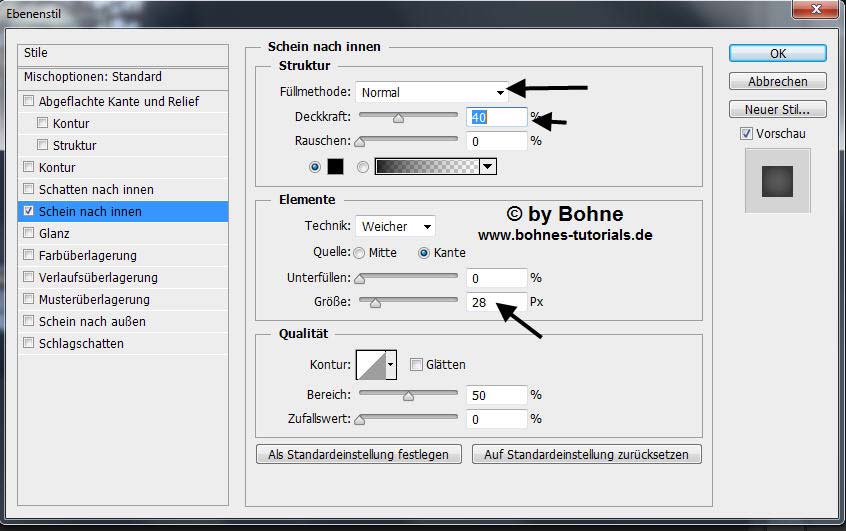
Task: Click the Deckkraft slider handle
Action: (398, 118)
